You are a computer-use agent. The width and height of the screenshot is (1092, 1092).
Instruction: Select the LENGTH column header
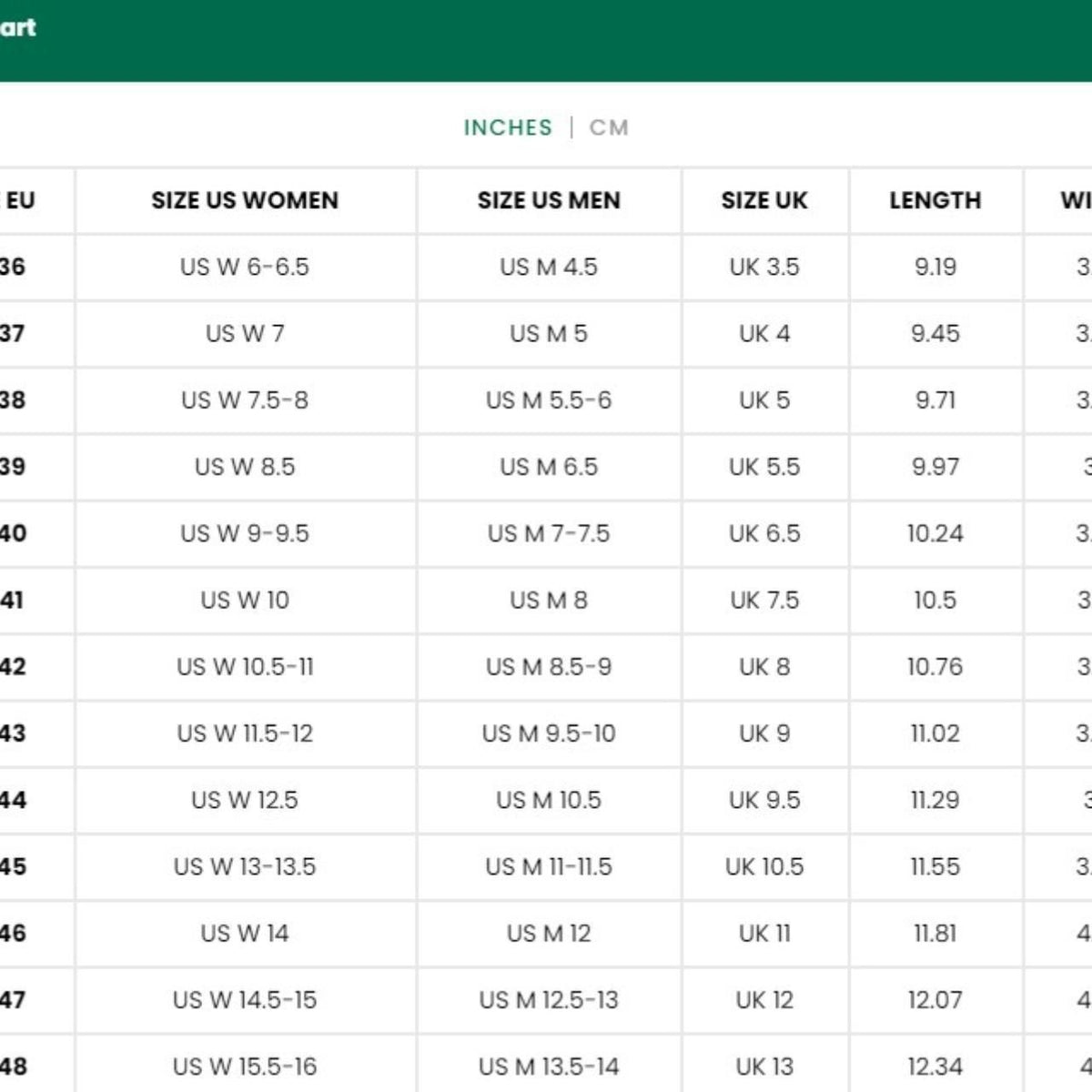point(935,200)
